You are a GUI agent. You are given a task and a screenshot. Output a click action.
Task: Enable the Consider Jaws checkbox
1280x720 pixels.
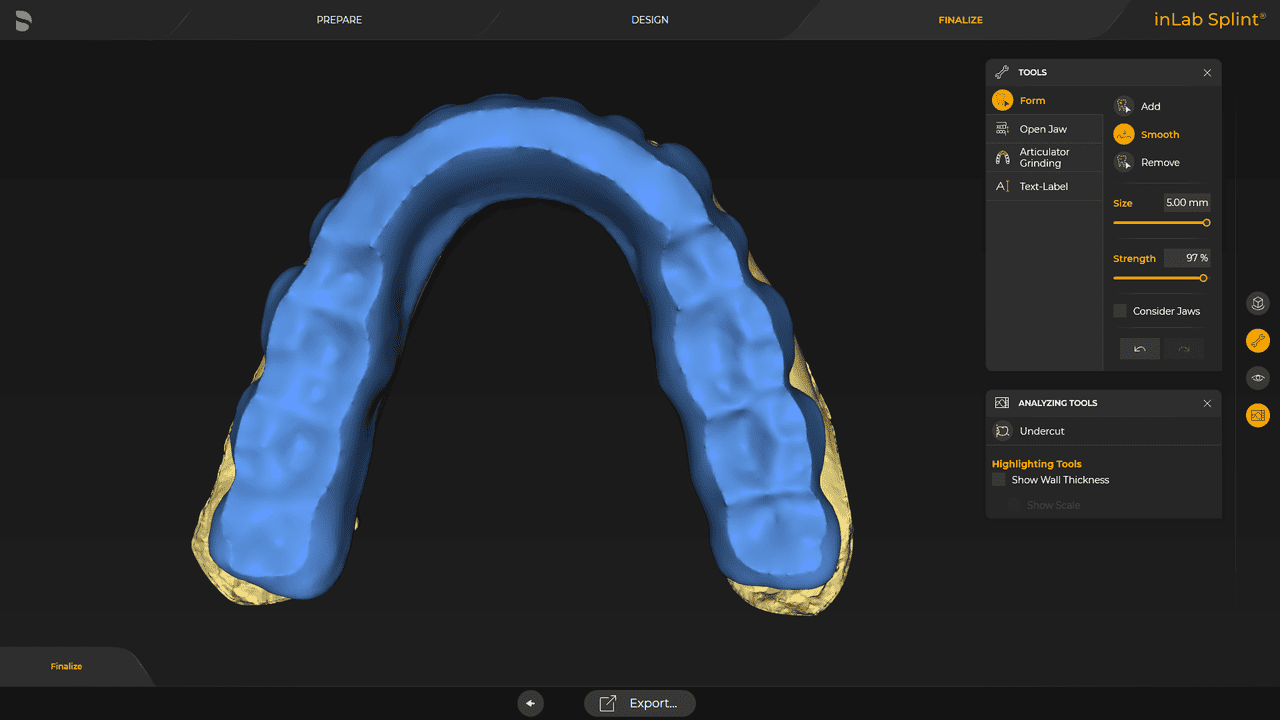[1120, 310]
